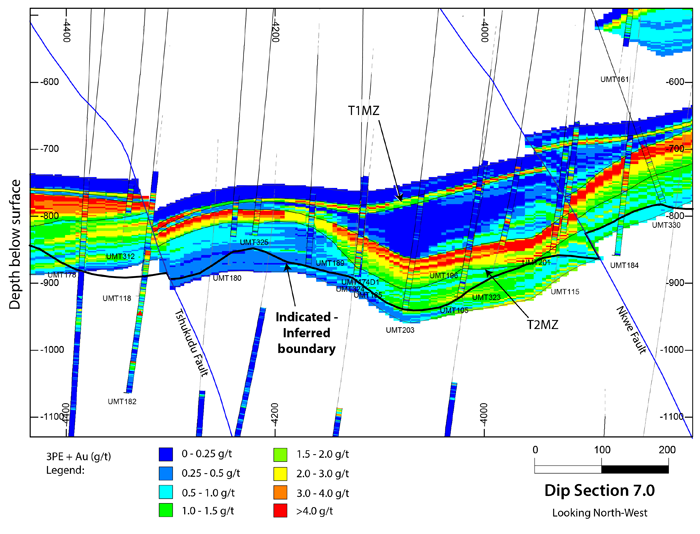This screenshot has width=700, height=534.
Task: Select the red >4.0 g/t legend swatch
Action: pos(282,513)
